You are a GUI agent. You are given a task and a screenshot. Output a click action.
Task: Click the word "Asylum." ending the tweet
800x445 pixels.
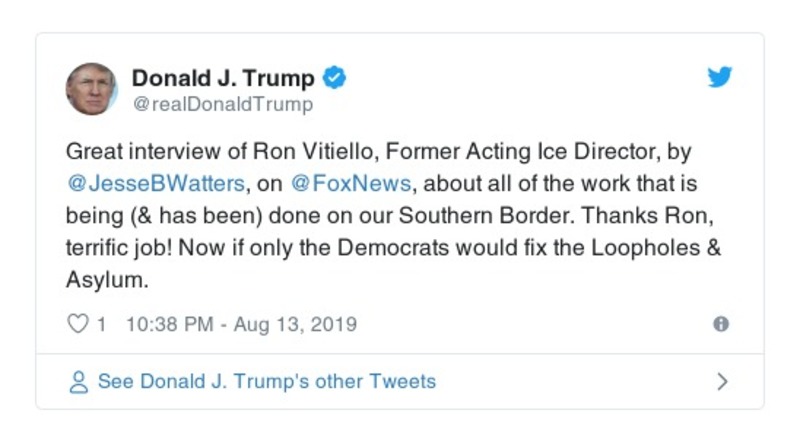click(106, 281)
